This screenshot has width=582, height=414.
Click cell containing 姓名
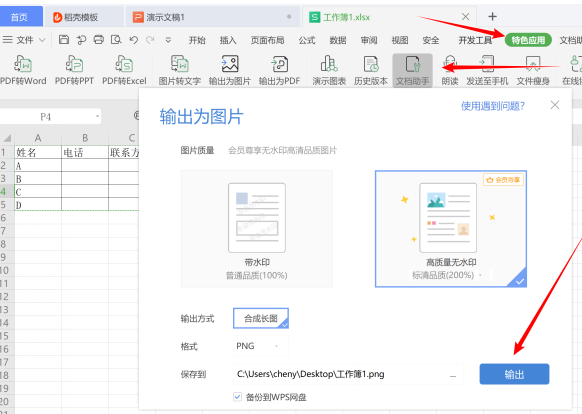[38, 152]
